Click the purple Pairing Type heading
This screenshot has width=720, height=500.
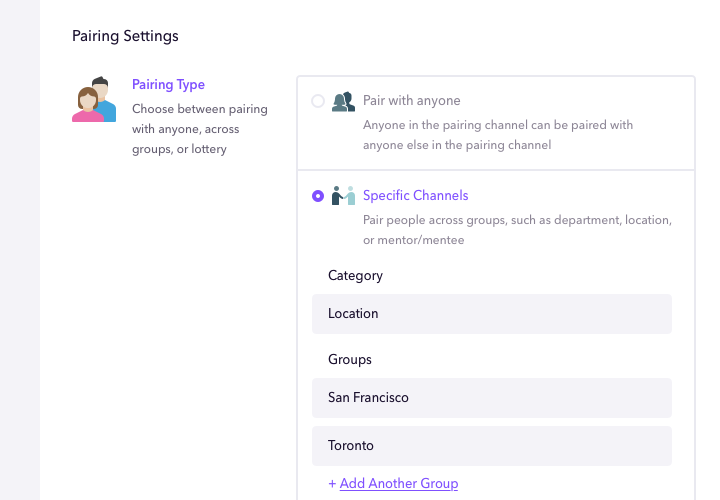click(x=168, y=84)
